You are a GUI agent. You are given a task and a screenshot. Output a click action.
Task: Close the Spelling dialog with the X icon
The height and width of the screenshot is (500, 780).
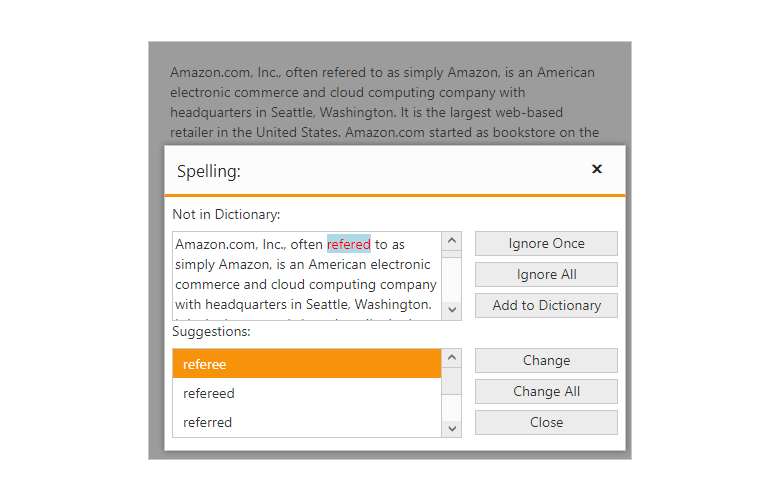(x=597, y=169)
